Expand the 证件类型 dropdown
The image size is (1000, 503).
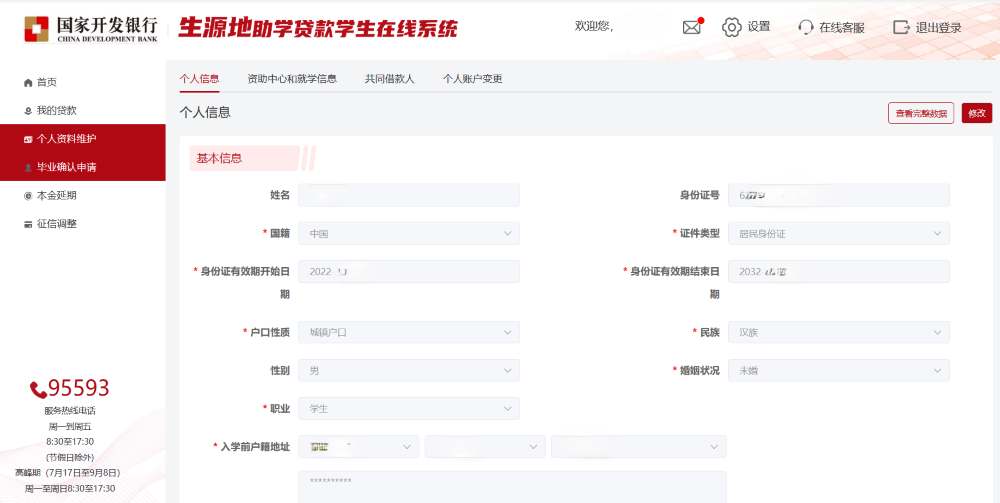point(838,233)
